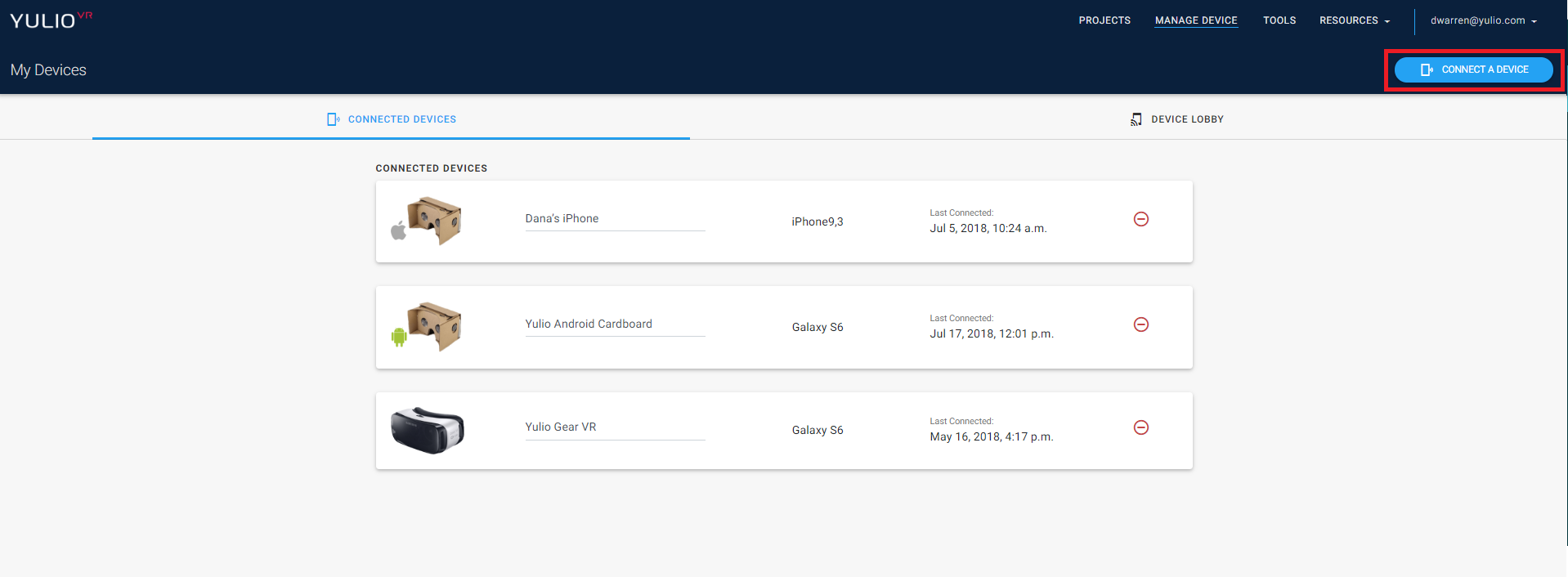Open the dwarren@yulio.com account dropdown

(x=1483, y=20)
